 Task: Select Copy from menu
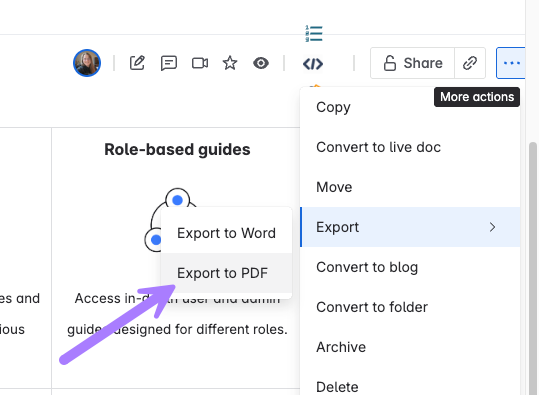tap(410, 107)
